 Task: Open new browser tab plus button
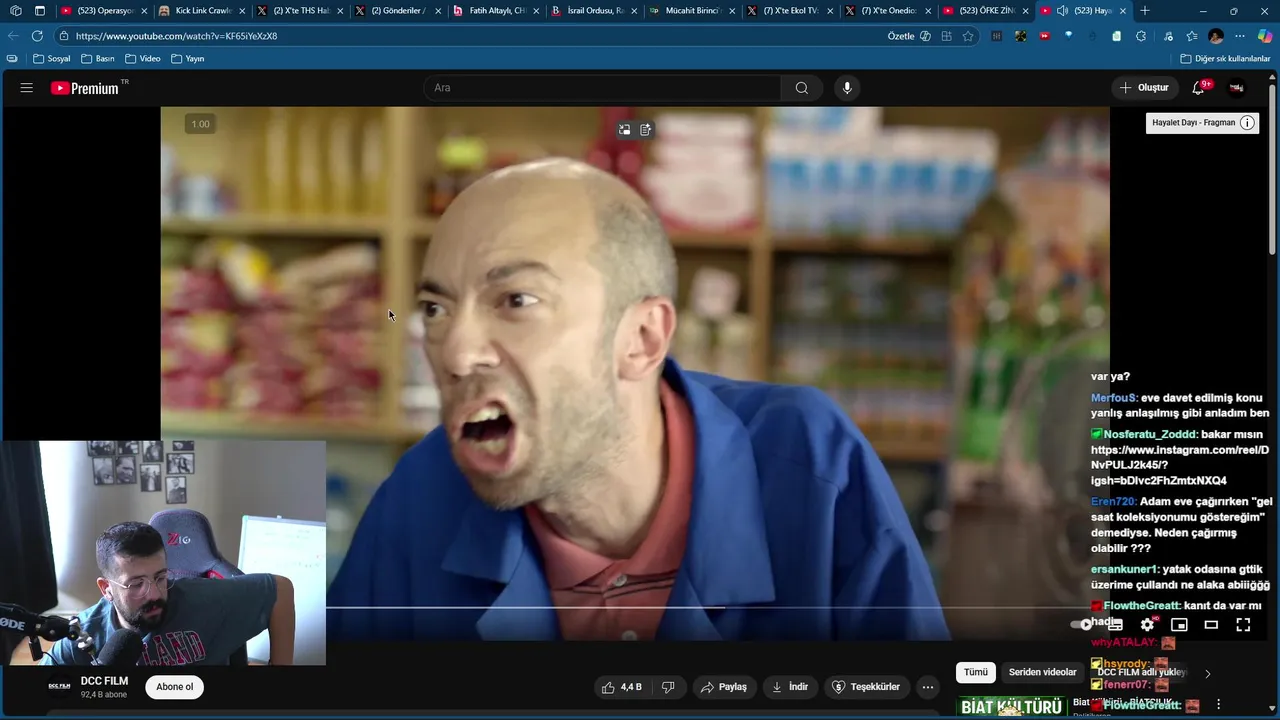pyautogui.click(x=1145, y=11)
